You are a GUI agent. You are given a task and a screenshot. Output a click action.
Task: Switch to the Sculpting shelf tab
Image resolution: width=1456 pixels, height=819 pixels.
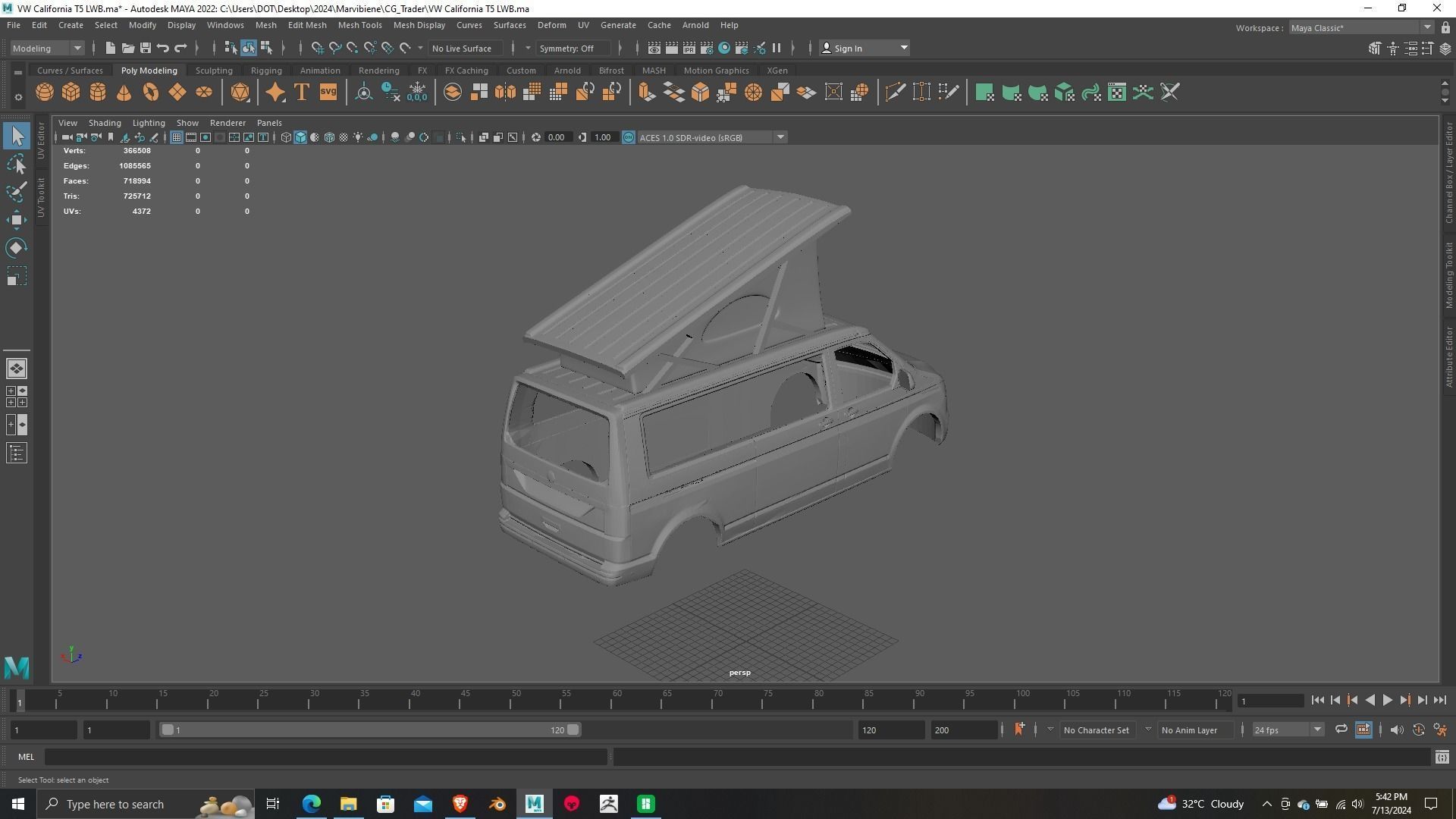[213, 71]
